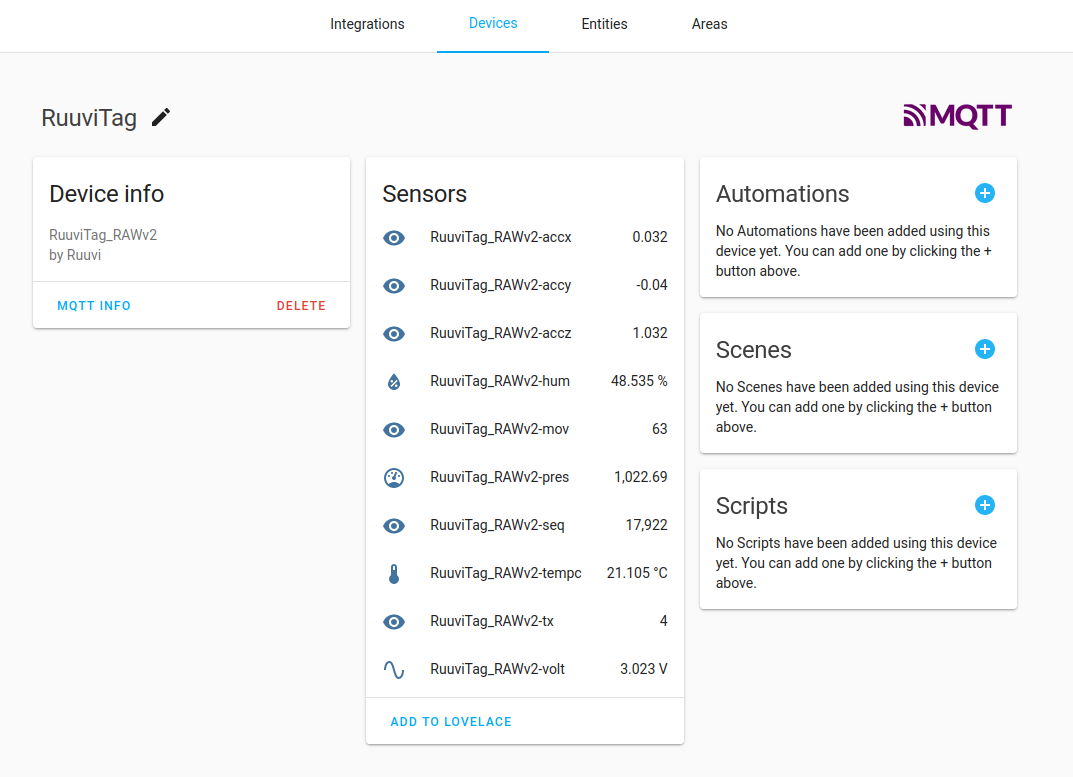Image resolution: width=1073 pixels, height=777 pixels.
Task: Click the Scripts card heading
Action: [x=751, y=506]
